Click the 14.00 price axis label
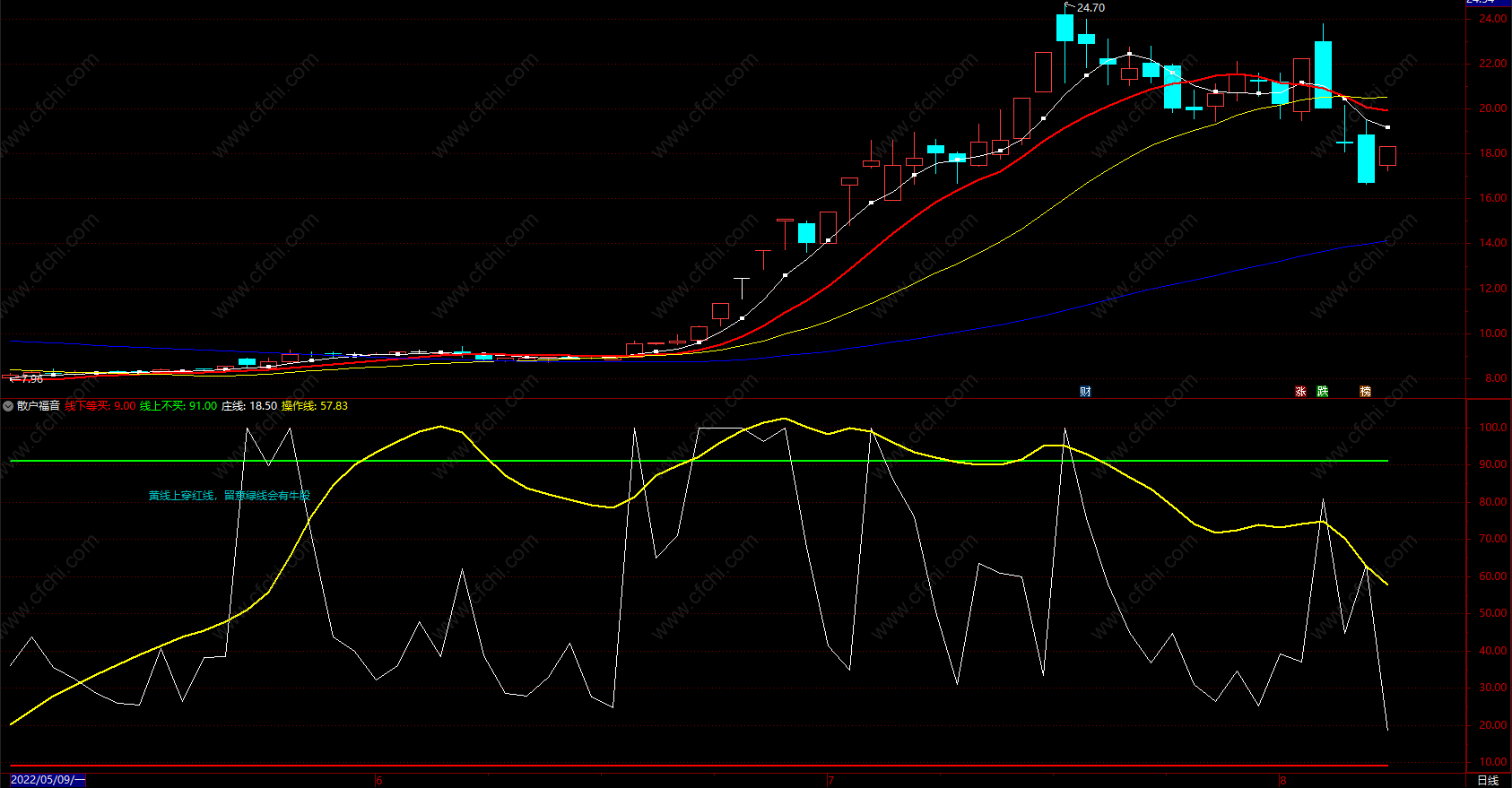Viewport: 1512px width, 788px height. click(x=1492, y=243)
